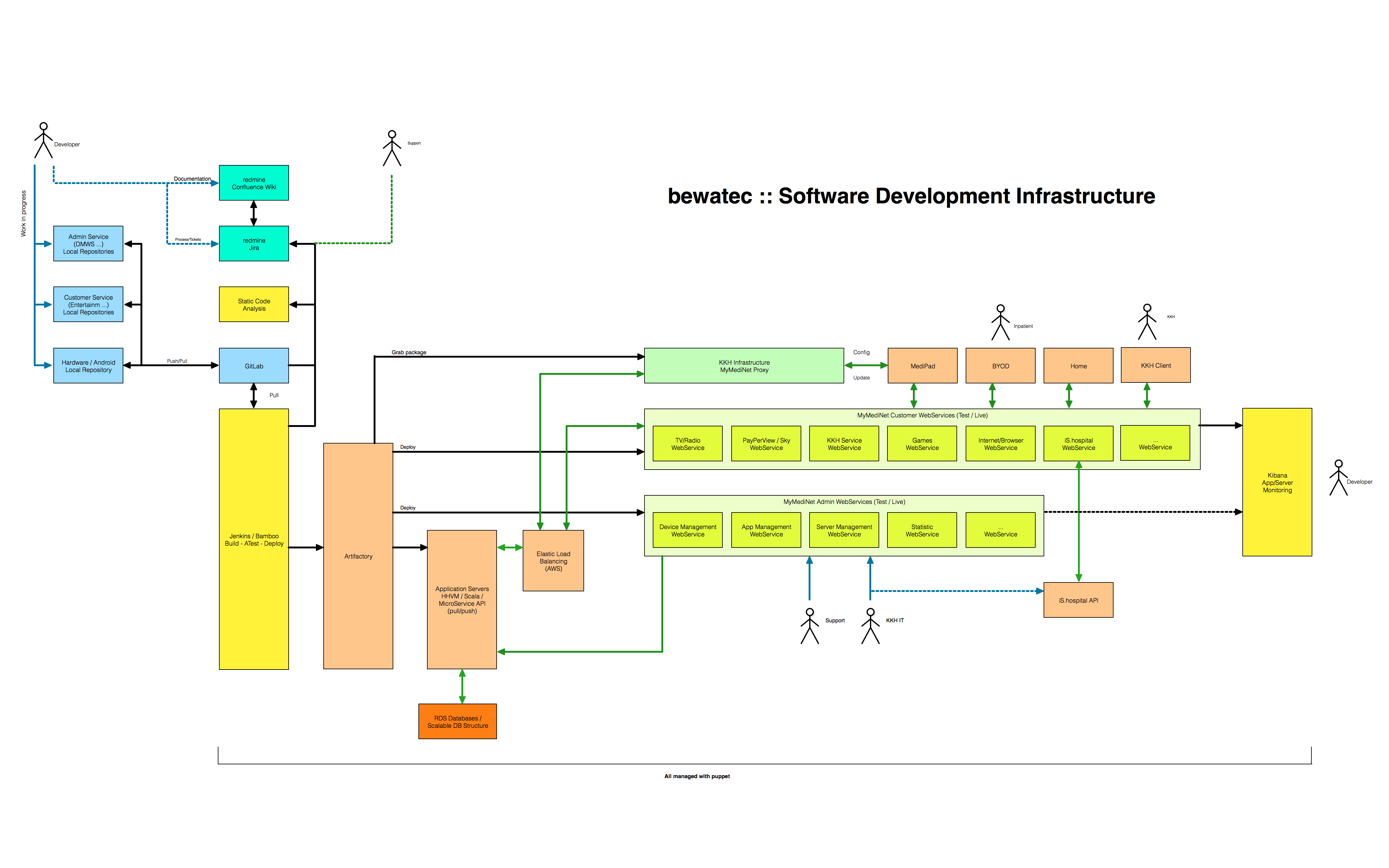
Task: Click the Support stick figure below Admin WebServices
Action: tap(810, 626)
